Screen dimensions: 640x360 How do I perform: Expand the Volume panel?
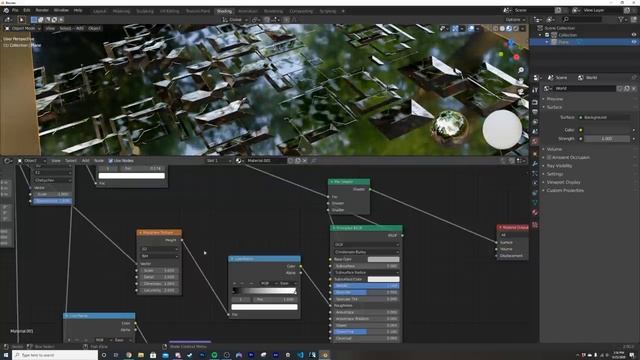pos(554,149)
